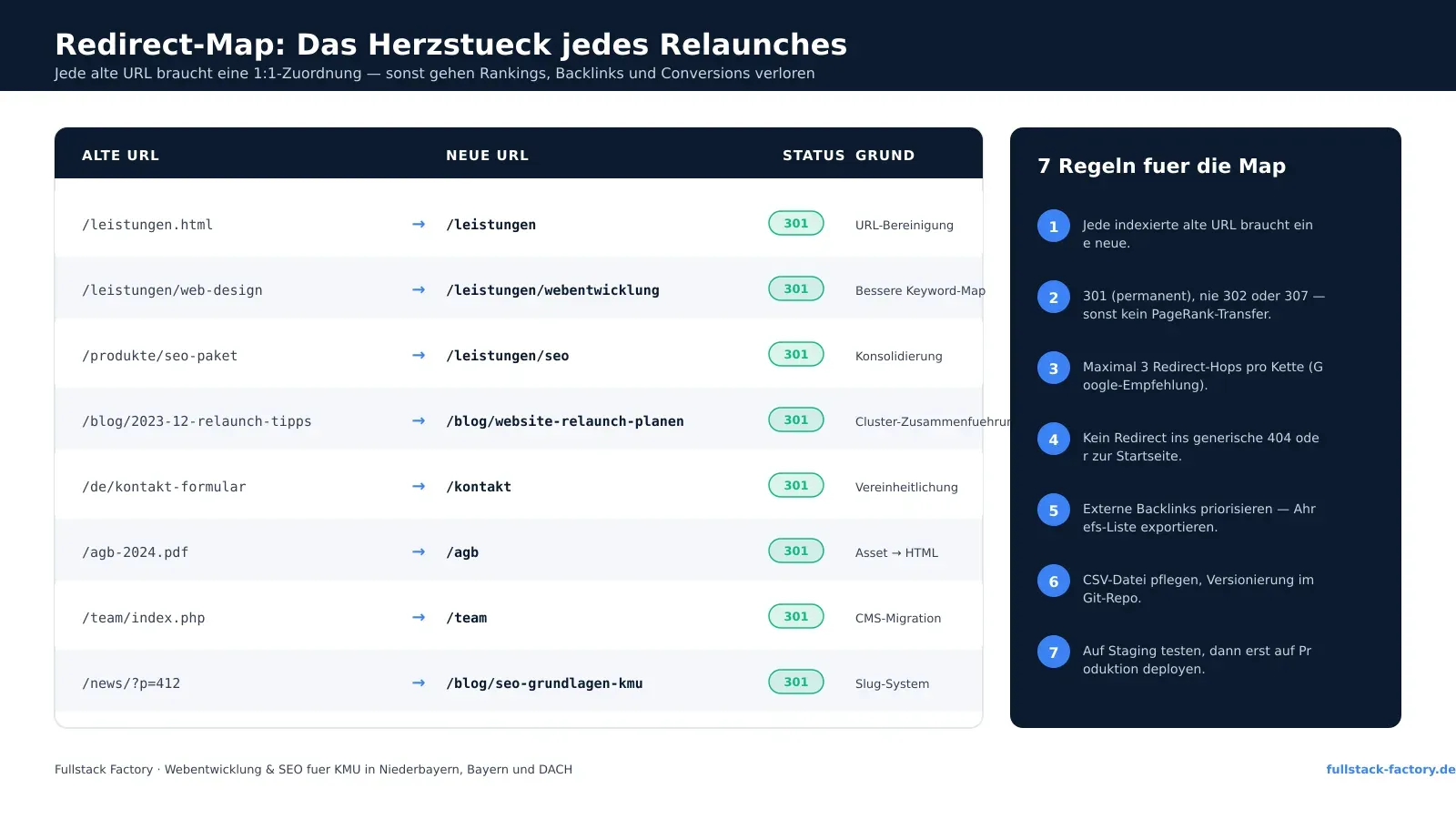Click the new URL /team
Image resolution: width=1456 pixels, height=819 pixels.
tap(466, 618)
